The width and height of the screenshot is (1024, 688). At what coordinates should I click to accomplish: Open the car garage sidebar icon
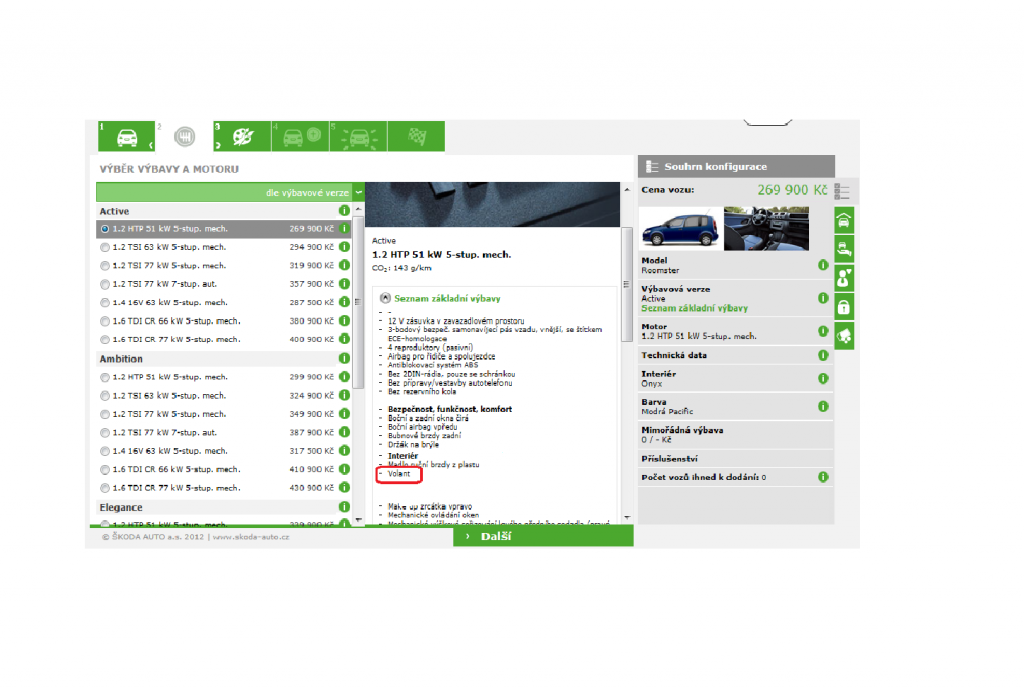844,221
